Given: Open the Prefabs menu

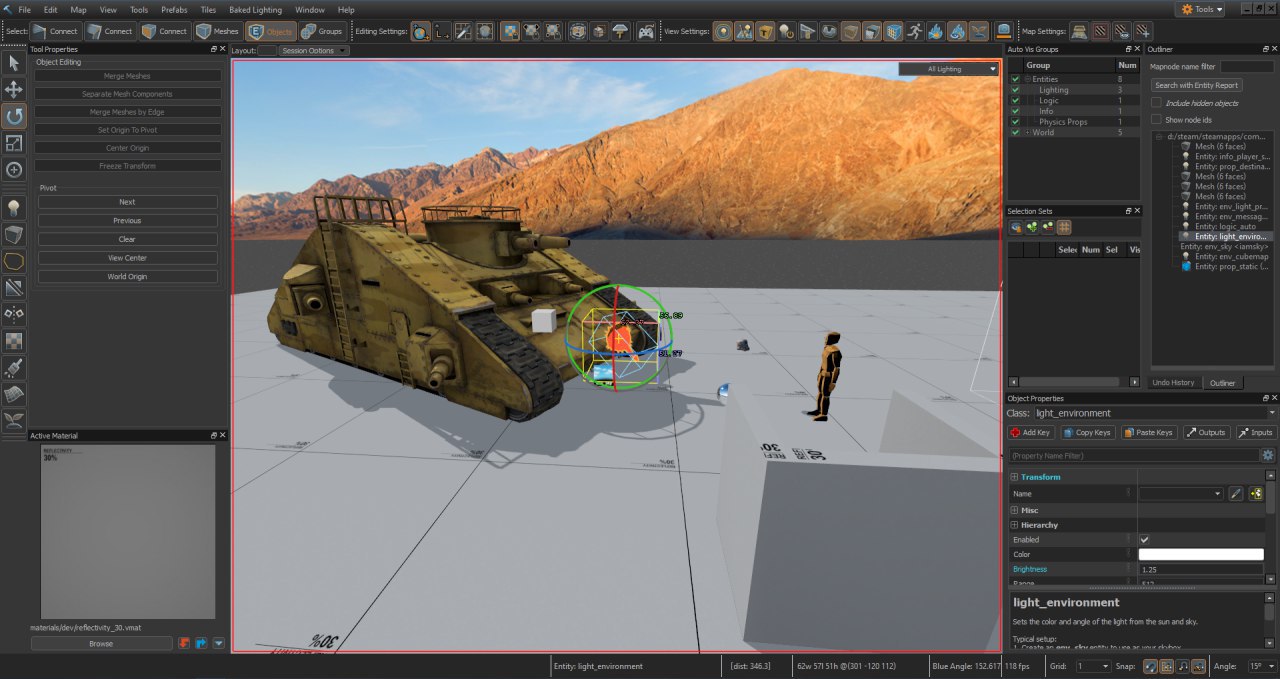Looking at the screenshot, I should pos(174,9).
